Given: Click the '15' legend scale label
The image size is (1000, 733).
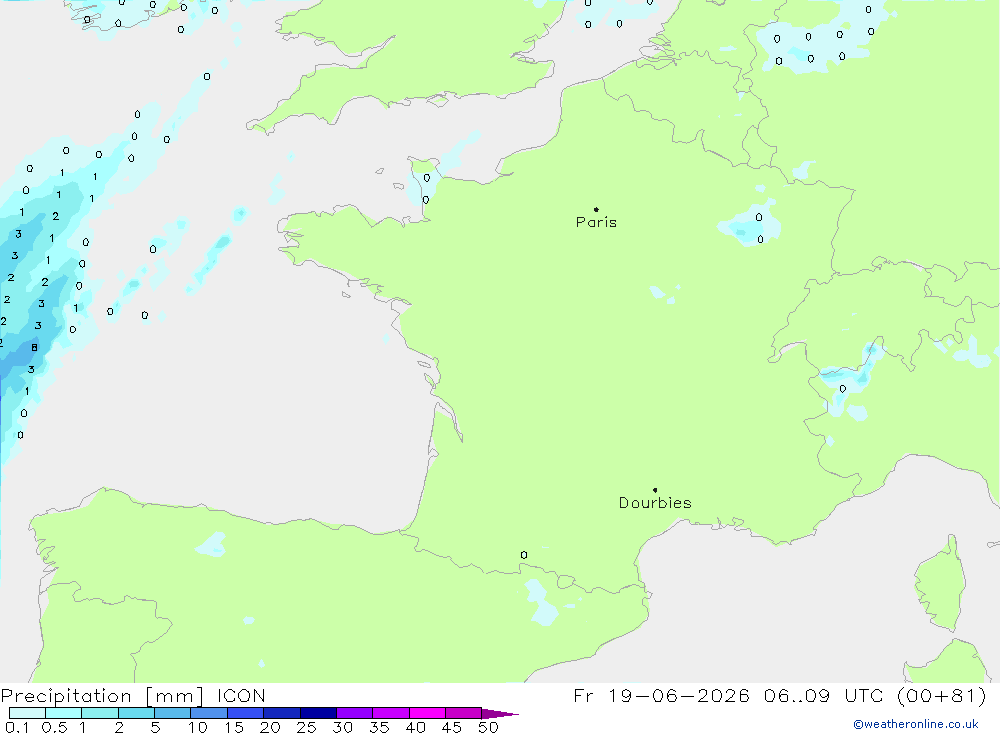Looking at the screenshot, I should click(x=234, y=727).
